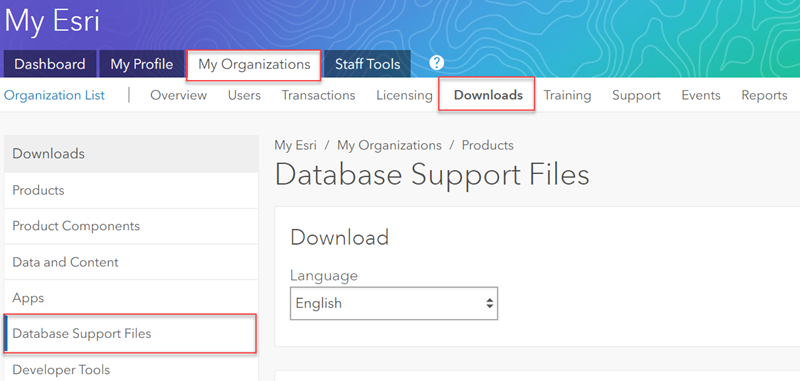Select Database Support Files sidebar item

(130, 334)
